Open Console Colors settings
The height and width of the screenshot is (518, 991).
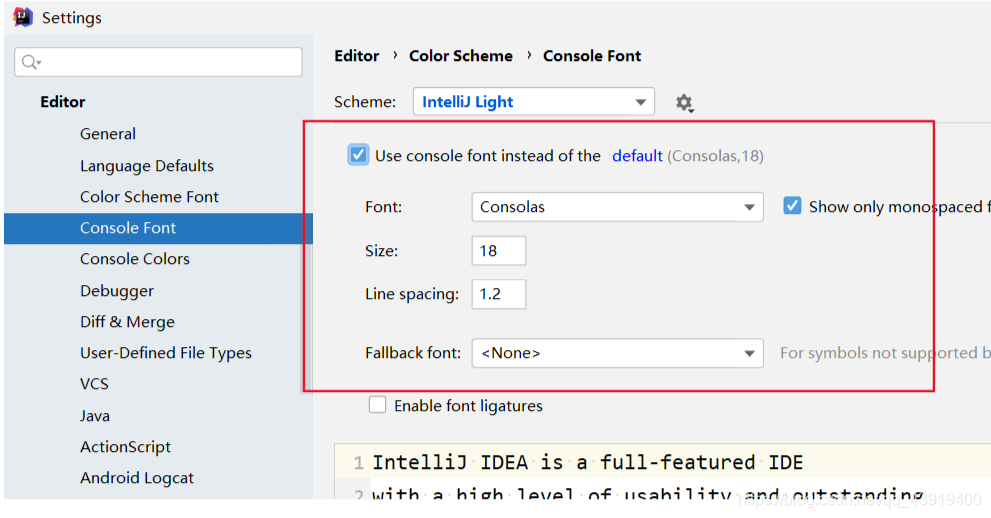tap(135, 259)
